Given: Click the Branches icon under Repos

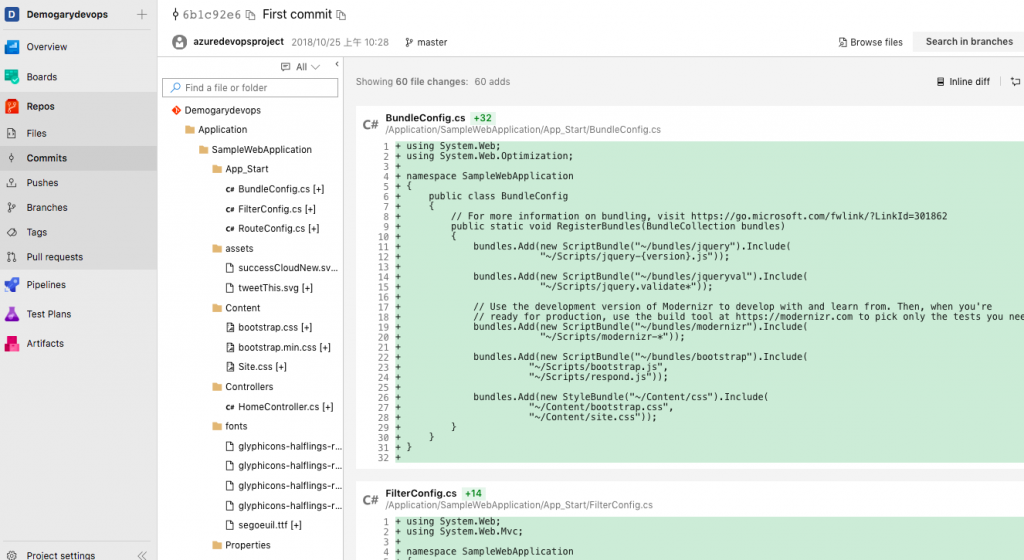Looking at the screenshot, I should click(11, 208).
